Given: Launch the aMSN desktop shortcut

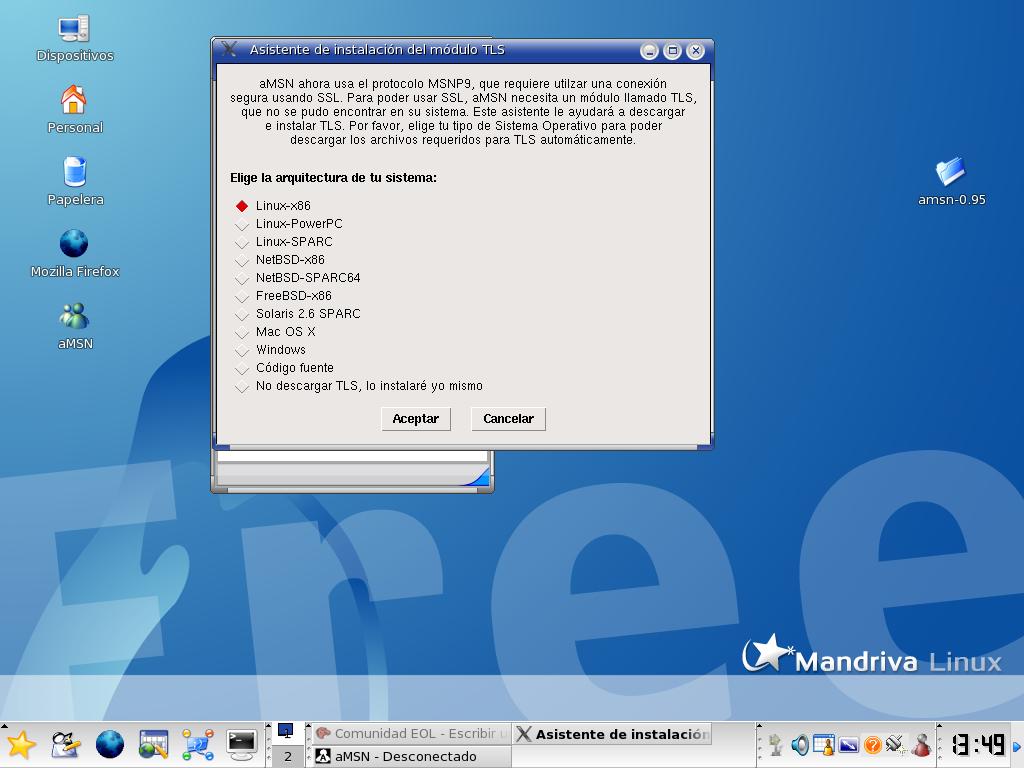Looking at the screenshot, I should [x=74, y=326].
